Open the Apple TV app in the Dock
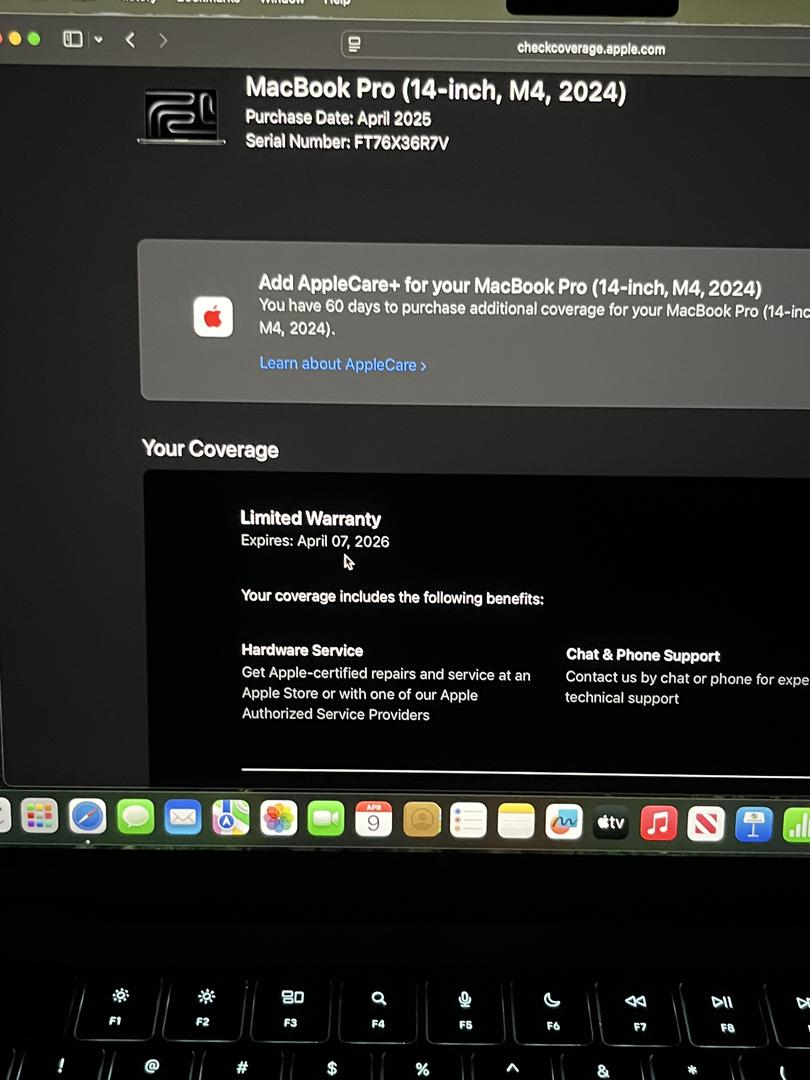810x1080 pixels. click(x=611, y=823)
